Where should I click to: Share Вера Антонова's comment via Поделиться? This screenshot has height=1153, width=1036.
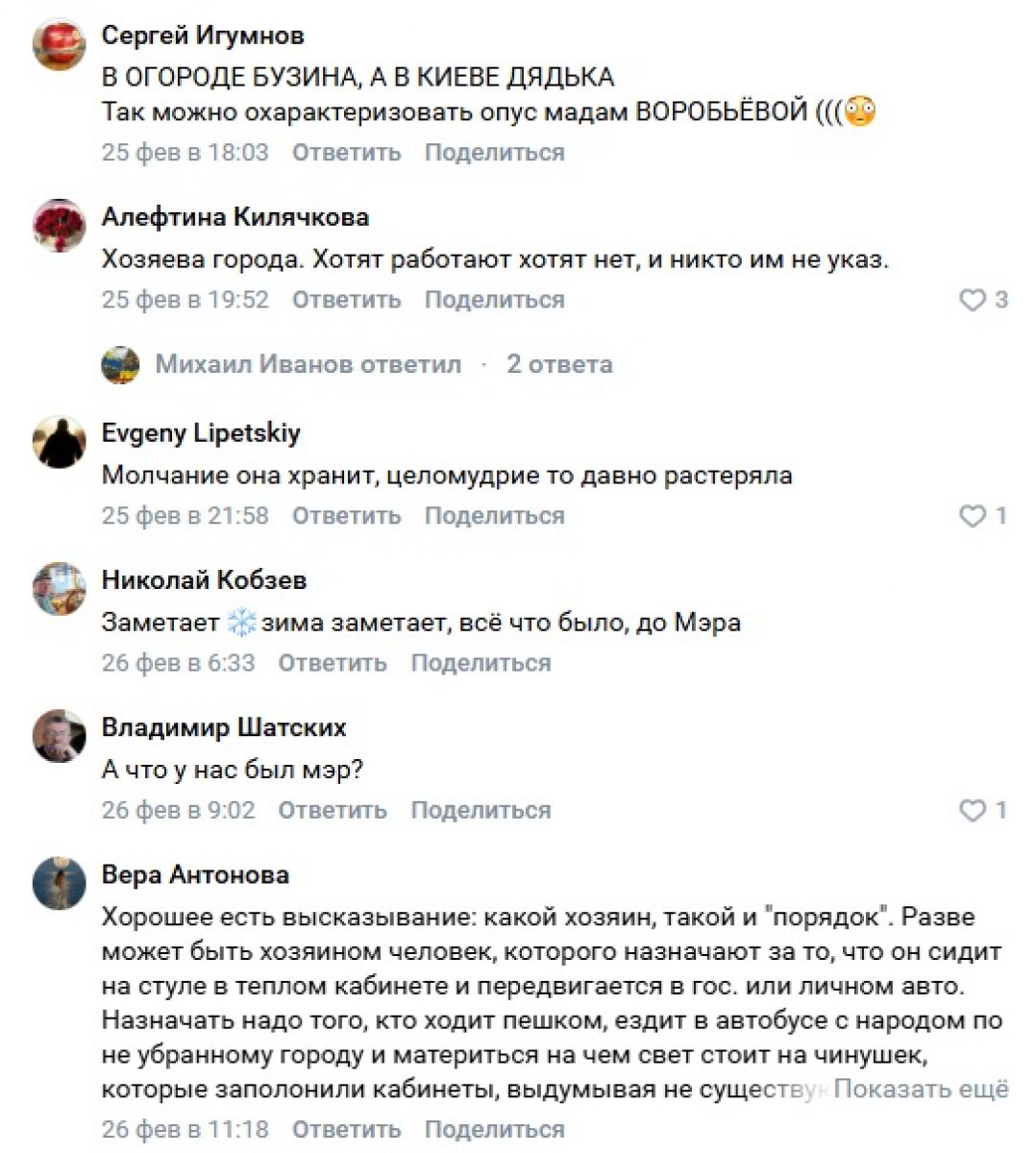(x=494, y=1129)
